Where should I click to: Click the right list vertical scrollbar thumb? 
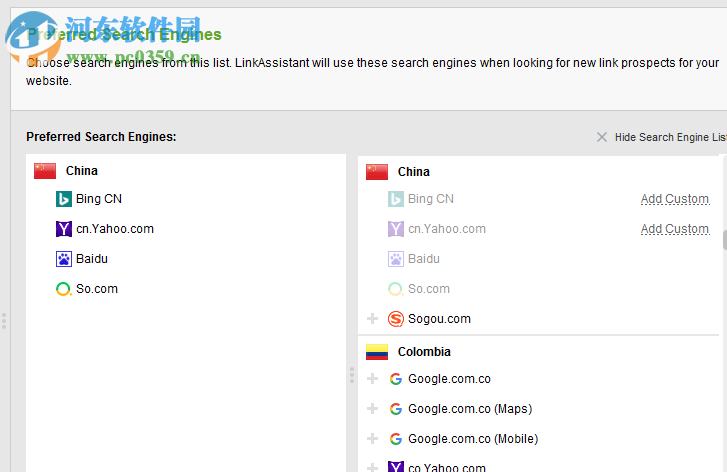click(724, 240)
